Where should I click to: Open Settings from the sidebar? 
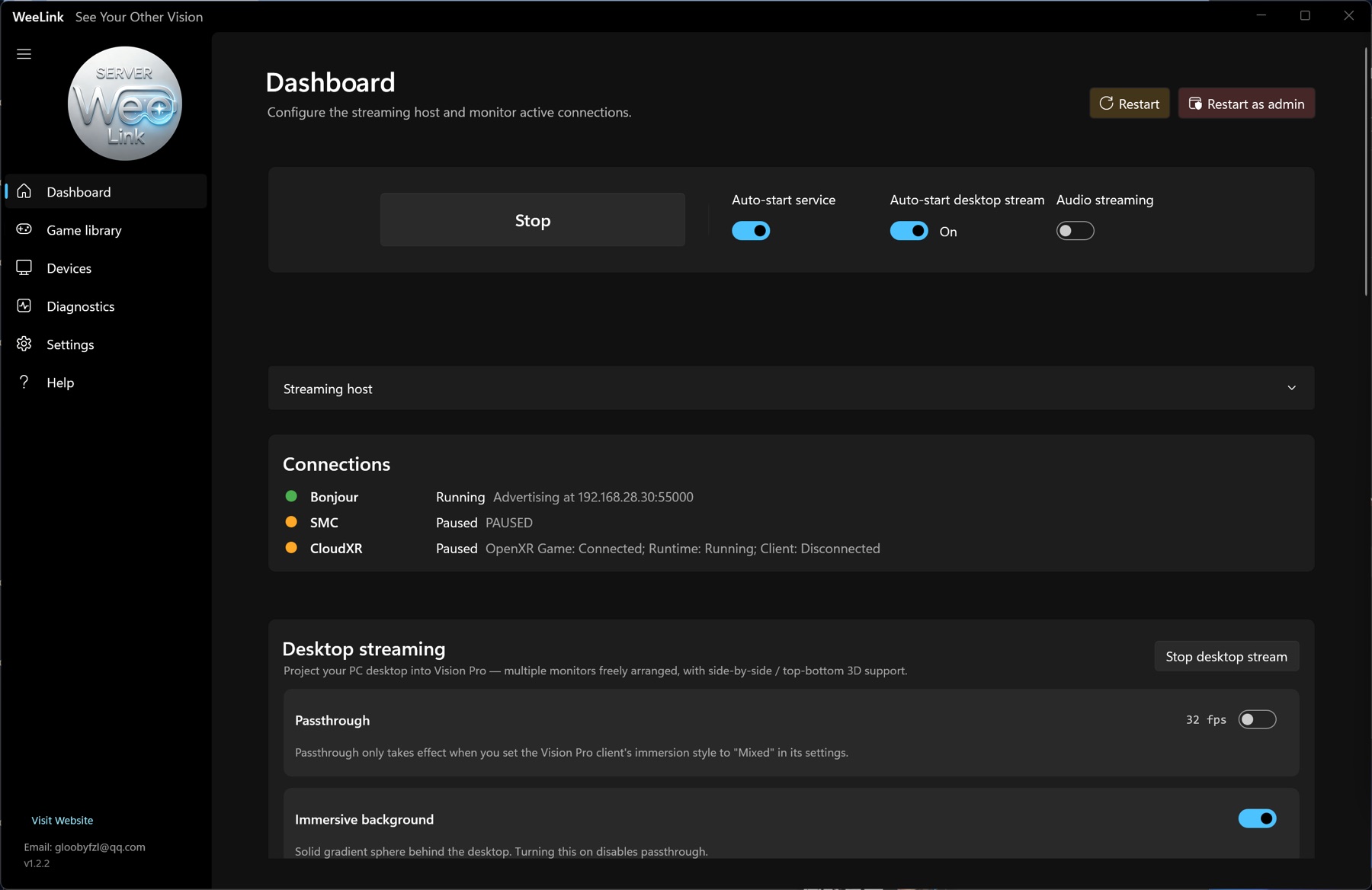(106, 344)
